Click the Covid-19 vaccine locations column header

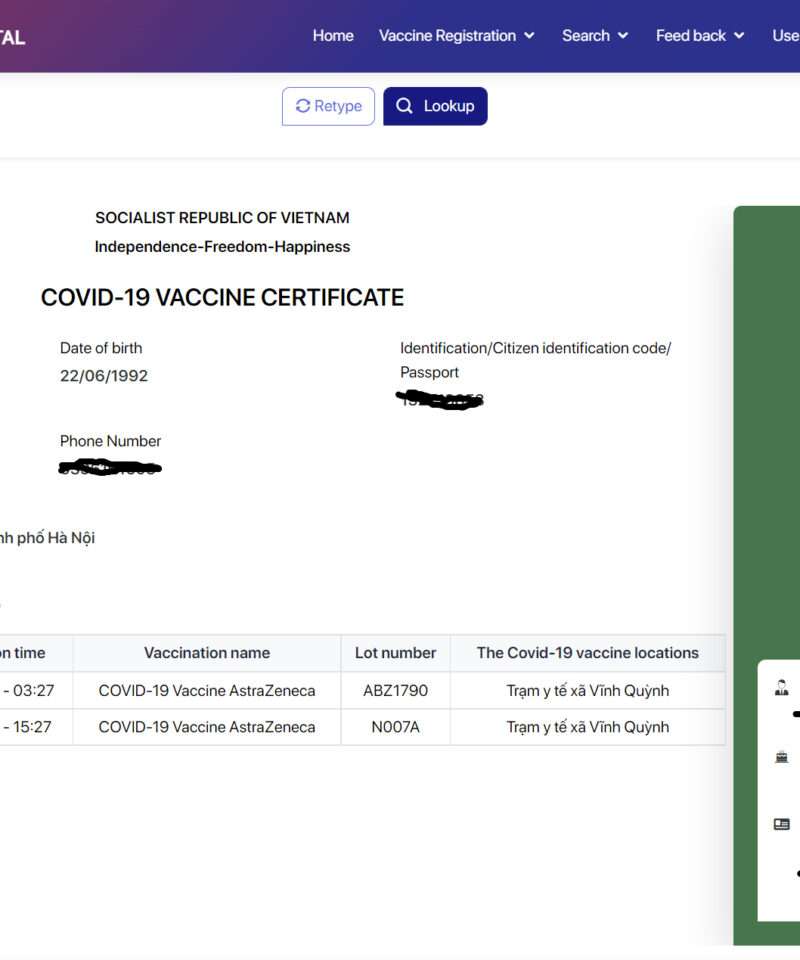click(x=587, y=653)
